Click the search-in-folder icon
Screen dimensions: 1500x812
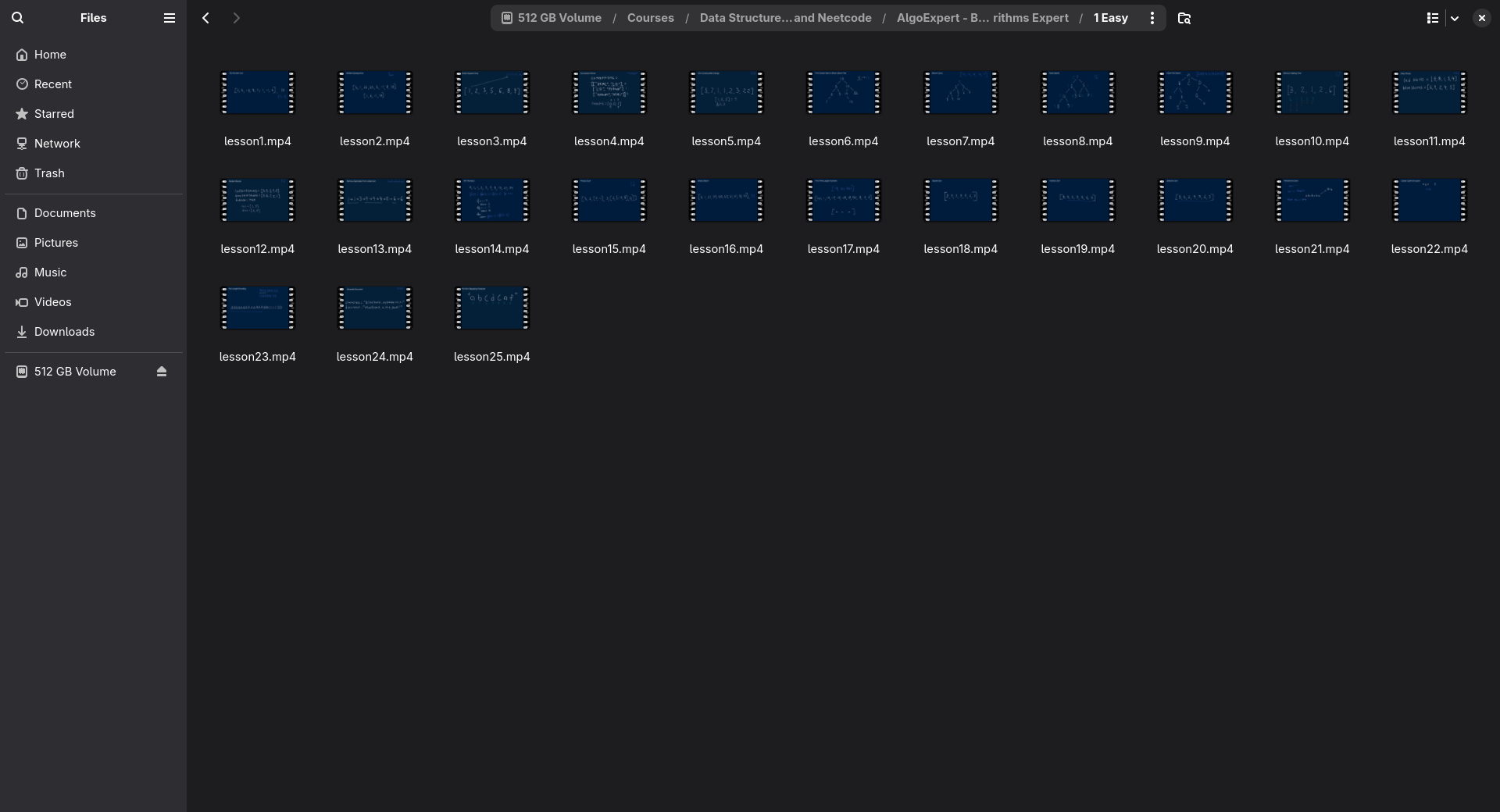(1184, 18)
